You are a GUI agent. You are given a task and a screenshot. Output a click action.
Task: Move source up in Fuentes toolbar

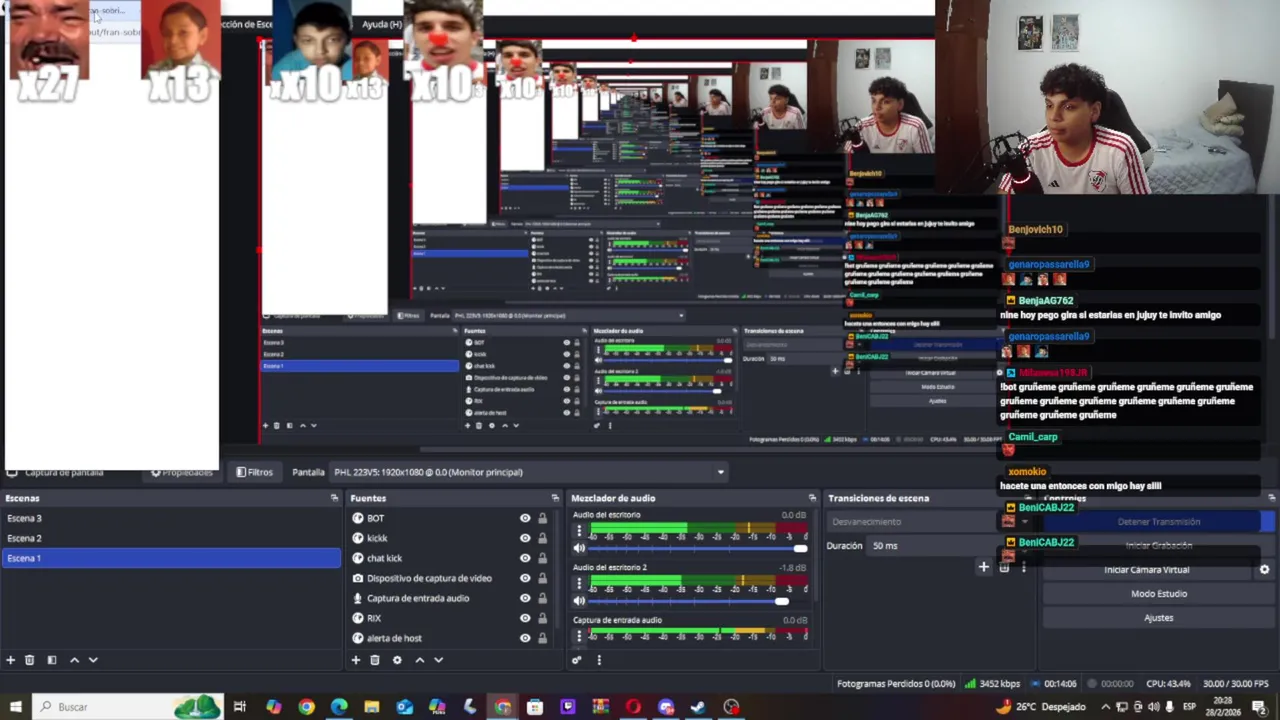coord(419,660)
